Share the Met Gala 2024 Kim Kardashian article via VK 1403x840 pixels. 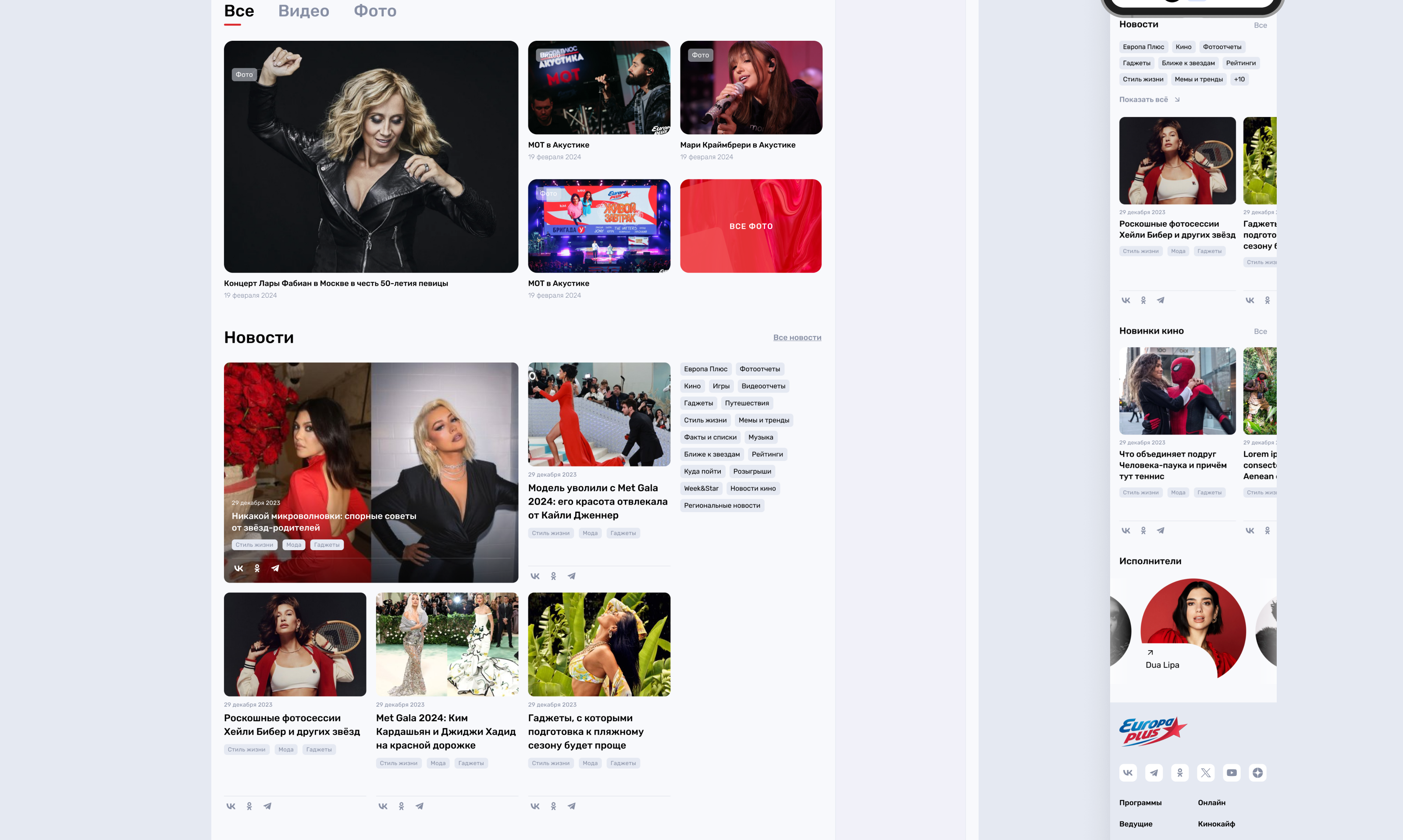383,806
